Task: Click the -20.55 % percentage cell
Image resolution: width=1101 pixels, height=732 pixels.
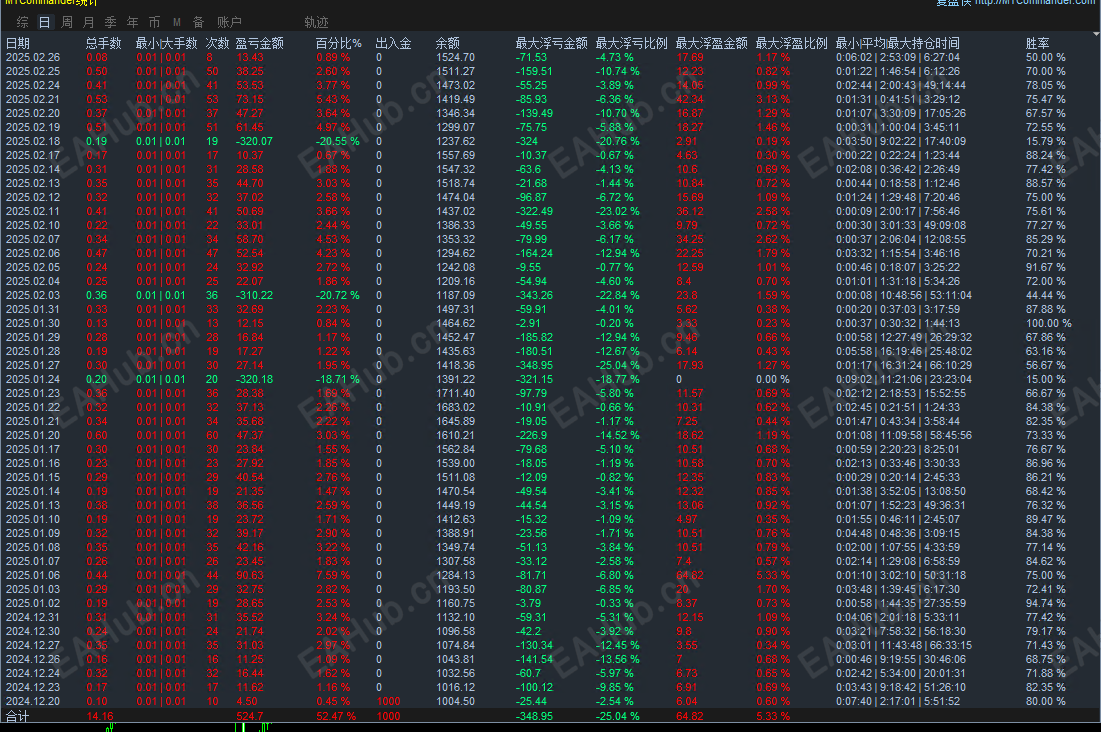Action: [338, 141]
